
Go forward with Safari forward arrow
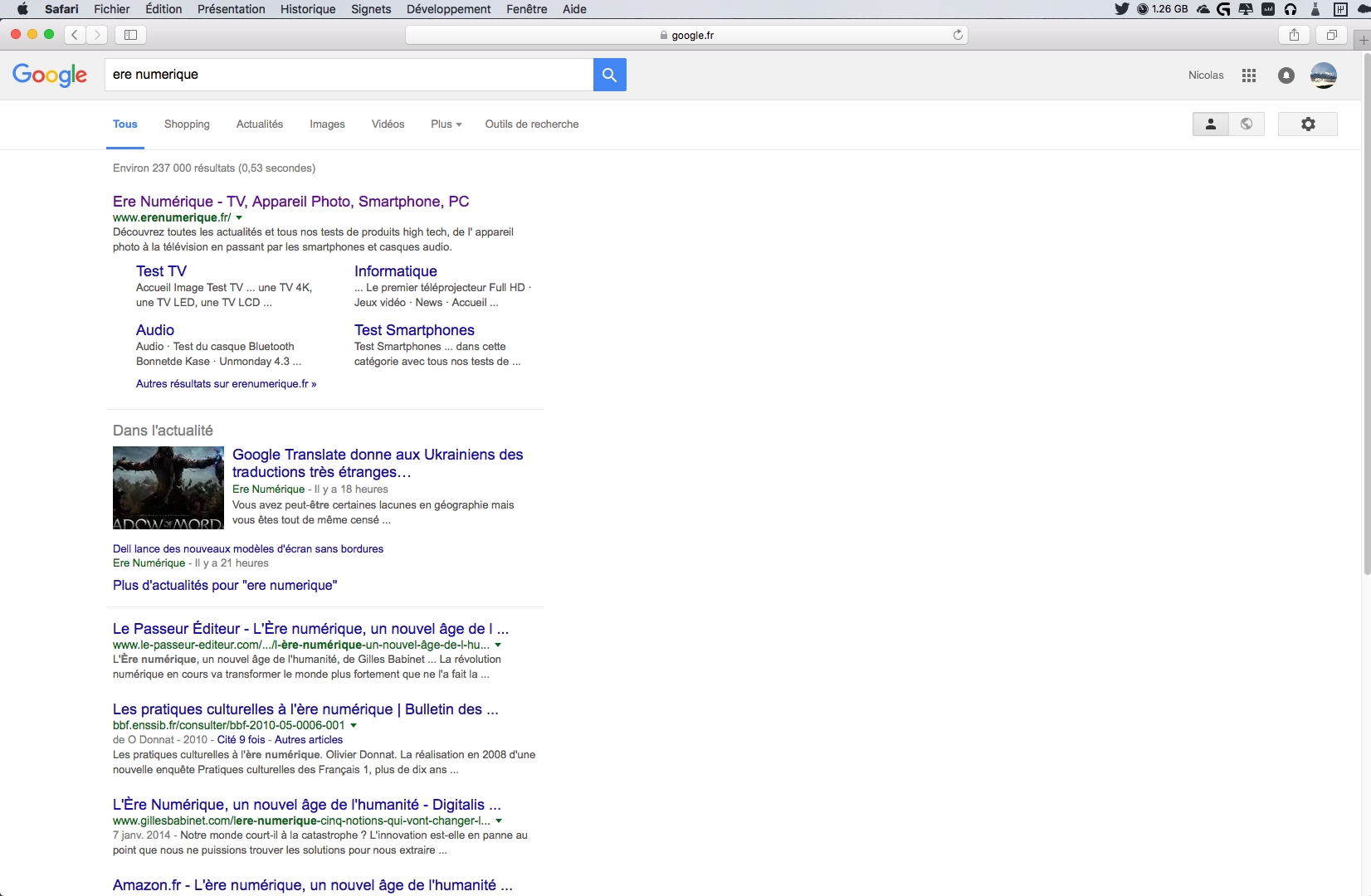(97, 35)
